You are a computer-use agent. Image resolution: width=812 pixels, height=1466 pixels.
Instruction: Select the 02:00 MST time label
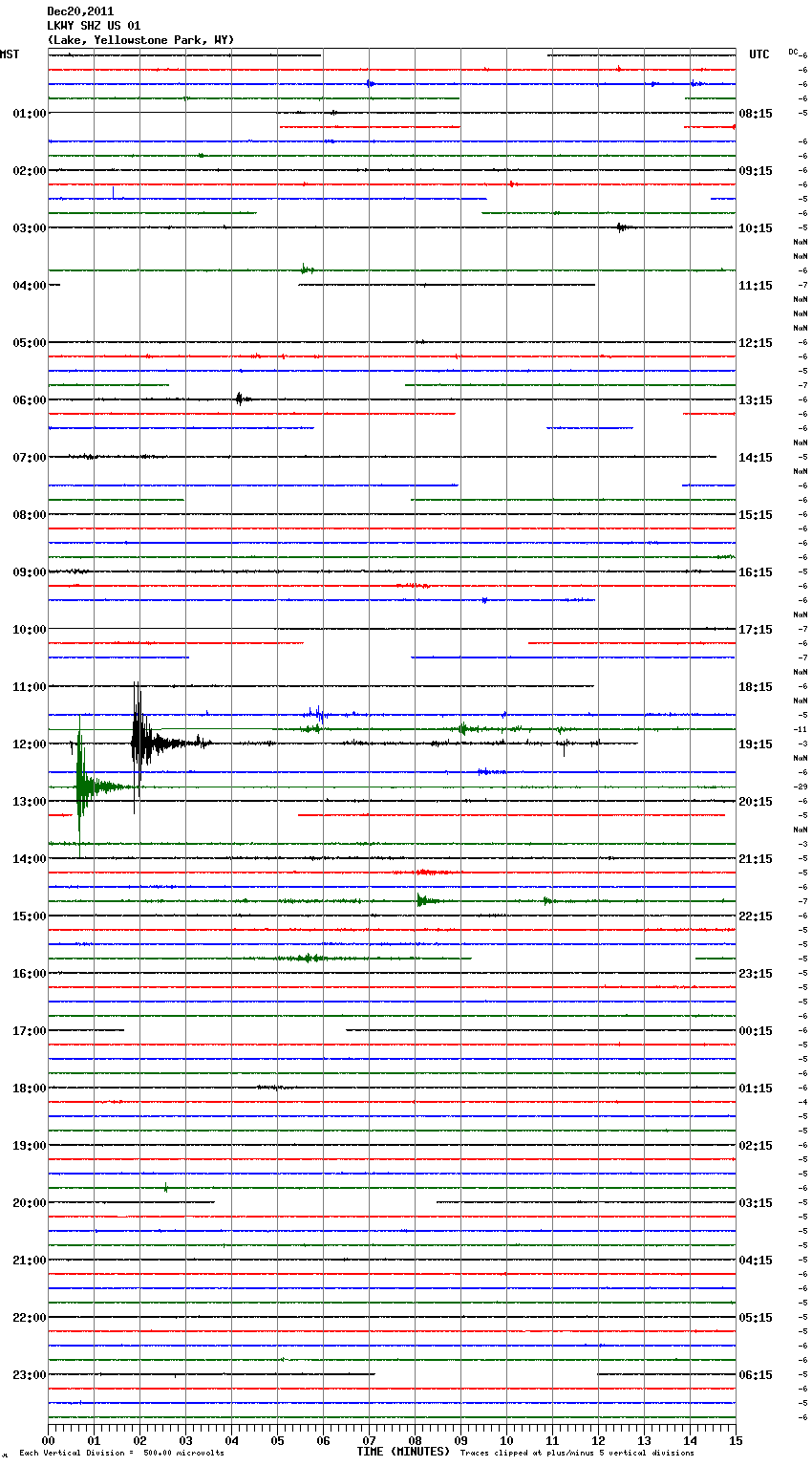pyautogui.click(x=30, y=171)
